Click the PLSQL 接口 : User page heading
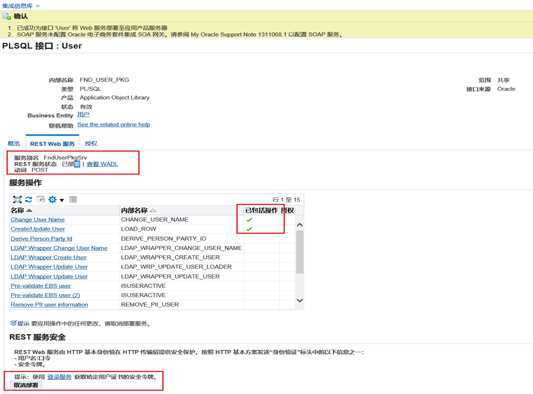Screen dimensions: 533x394 (x=42, y=46)
